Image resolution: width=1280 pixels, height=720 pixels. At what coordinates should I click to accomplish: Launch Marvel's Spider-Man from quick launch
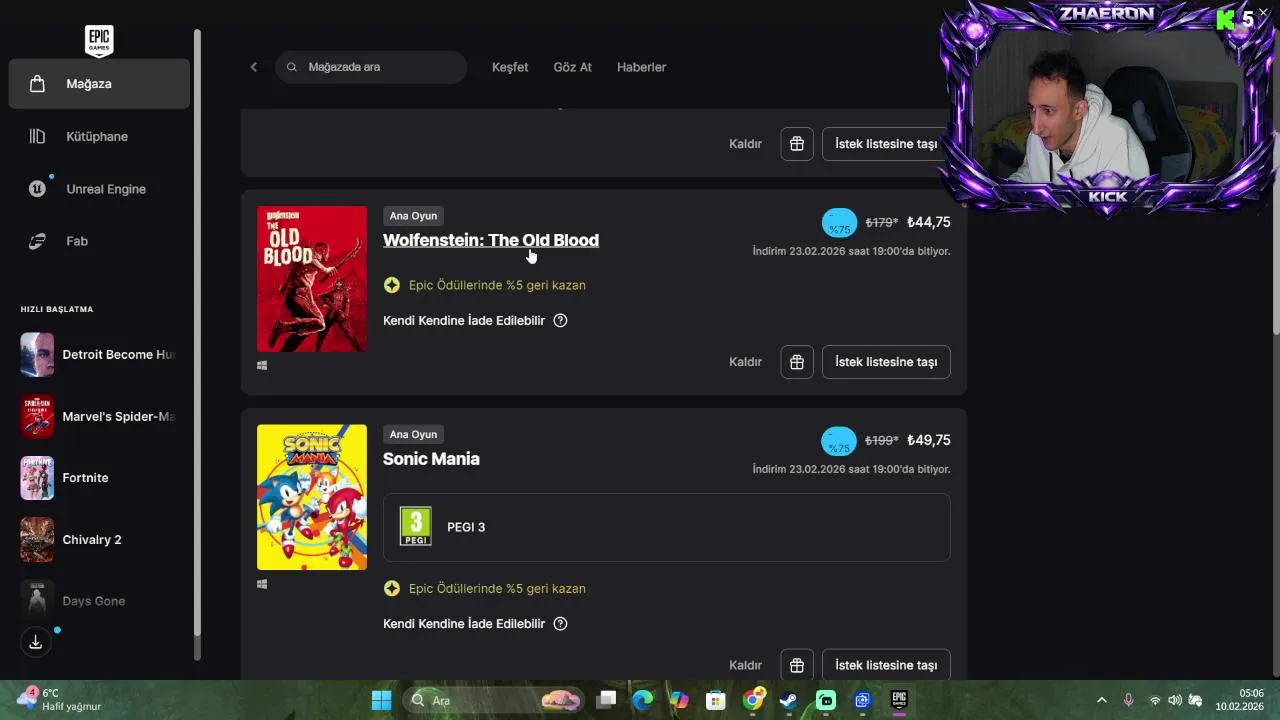99,416
